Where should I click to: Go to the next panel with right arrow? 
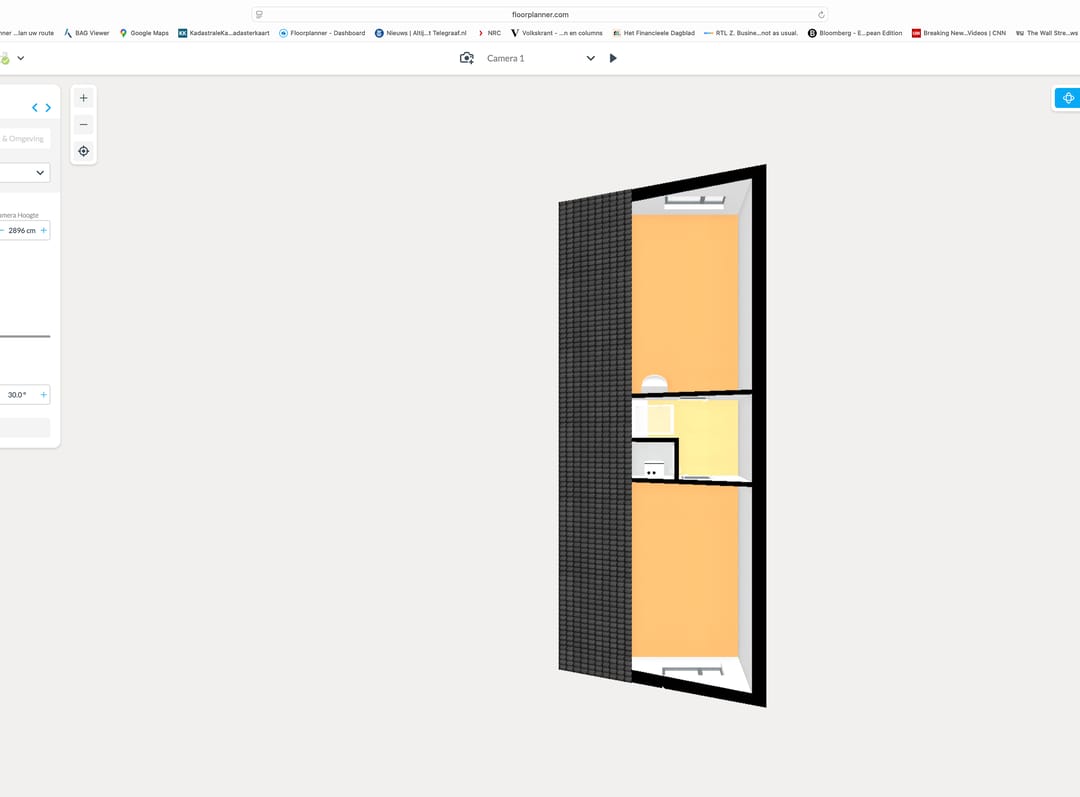pyautogui.click(x=48, y=108)
